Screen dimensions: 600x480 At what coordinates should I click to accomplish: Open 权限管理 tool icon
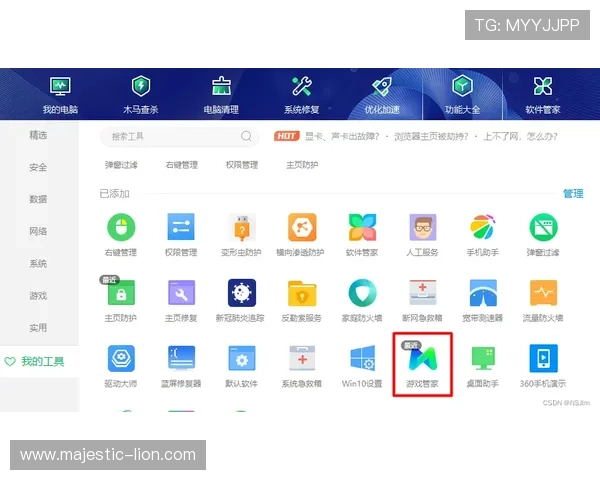pyautogui.click(x=181, y=235)
